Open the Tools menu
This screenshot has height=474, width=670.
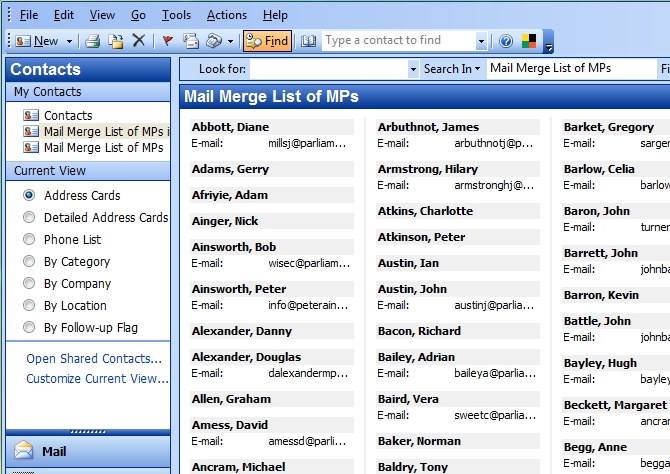pos(176,15)
